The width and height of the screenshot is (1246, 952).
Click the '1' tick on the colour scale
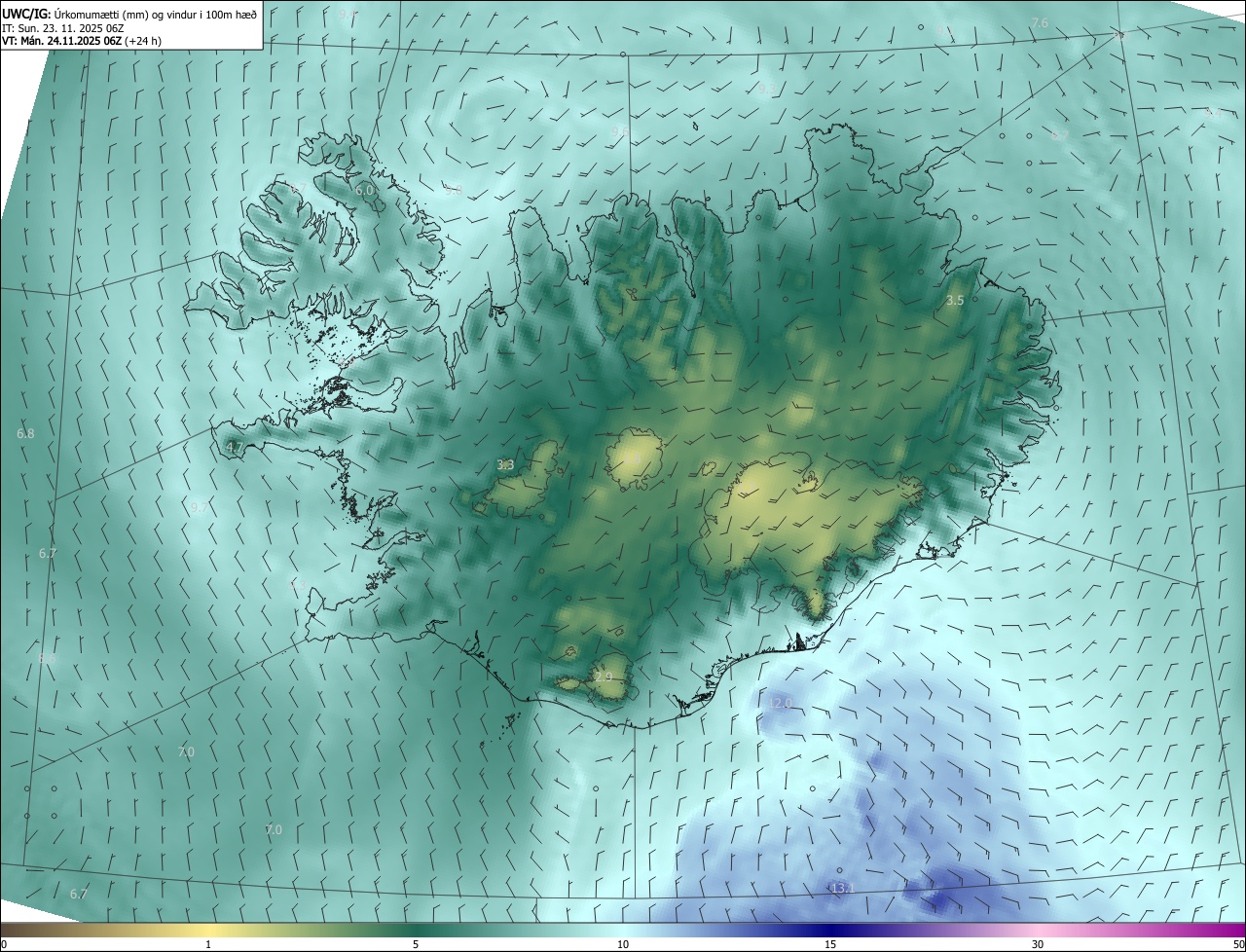[x=208, y=944]
